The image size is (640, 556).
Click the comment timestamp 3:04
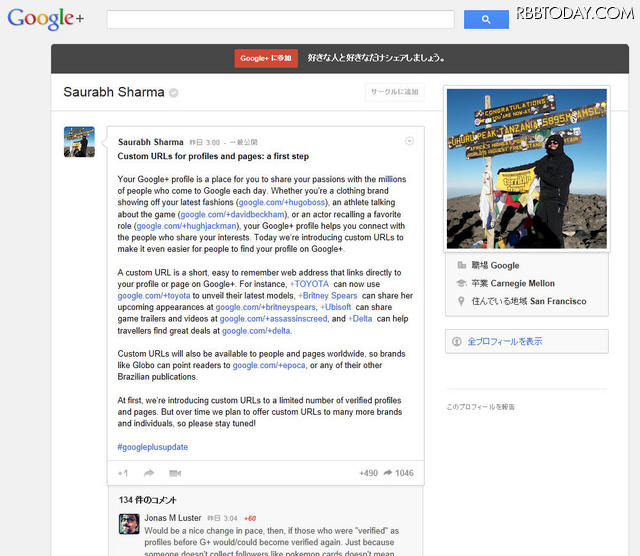tap(222, 518)
